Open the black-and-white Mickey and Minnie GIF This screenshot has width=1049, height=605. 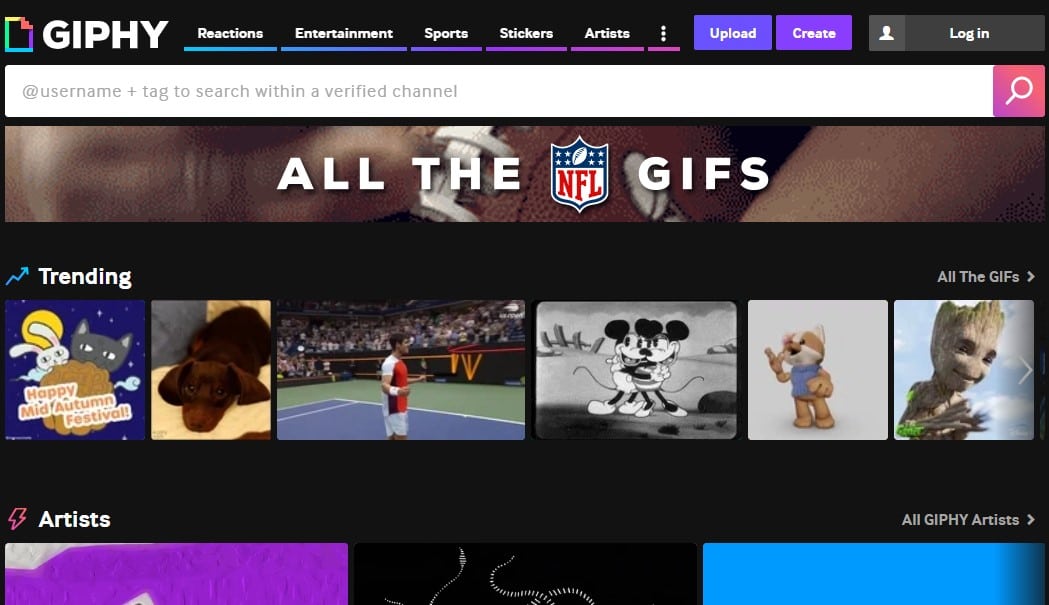pyautogui.click(x=636, y=370)
